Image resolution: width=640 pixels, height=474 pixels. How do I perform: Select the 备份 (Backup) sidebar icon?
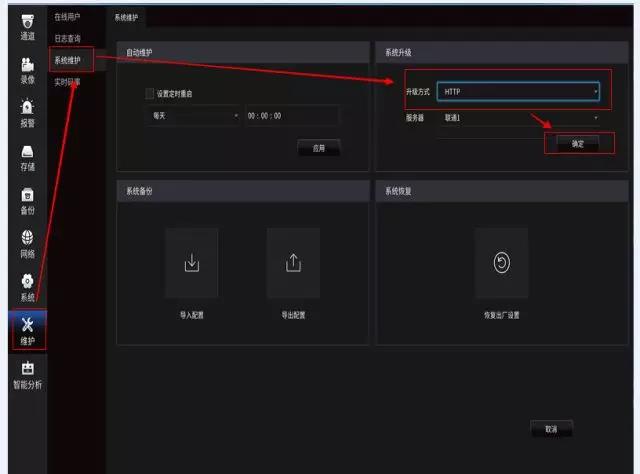tap(27, 200)
